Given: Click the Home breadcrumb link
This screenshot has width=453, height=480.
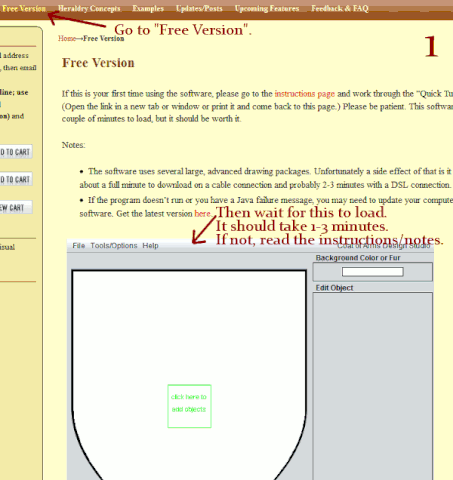Looking at the screenshot, I should pos(67,38).
